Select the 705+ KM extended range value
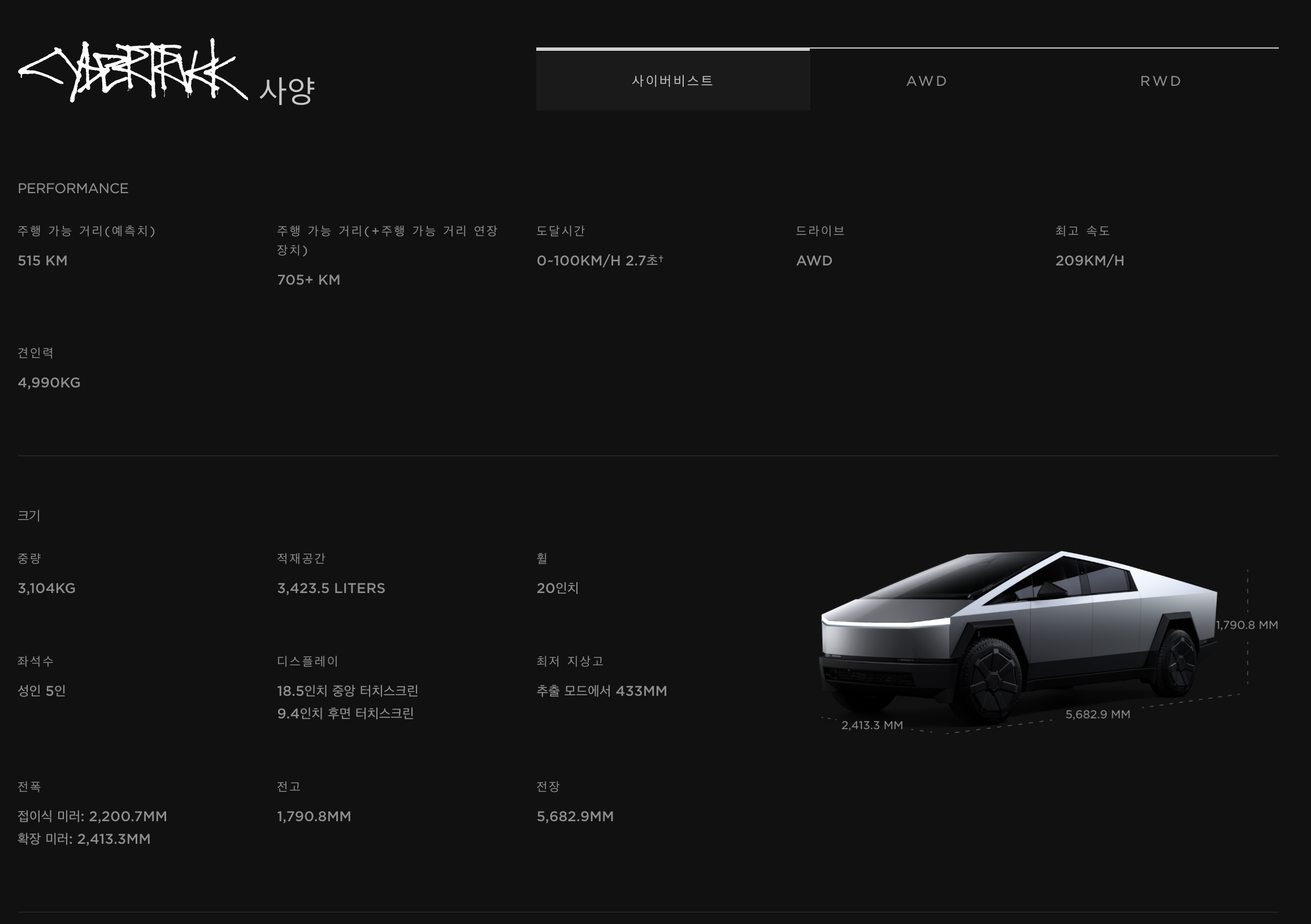Screen dimensions: 1311x924 click(309, 280)
